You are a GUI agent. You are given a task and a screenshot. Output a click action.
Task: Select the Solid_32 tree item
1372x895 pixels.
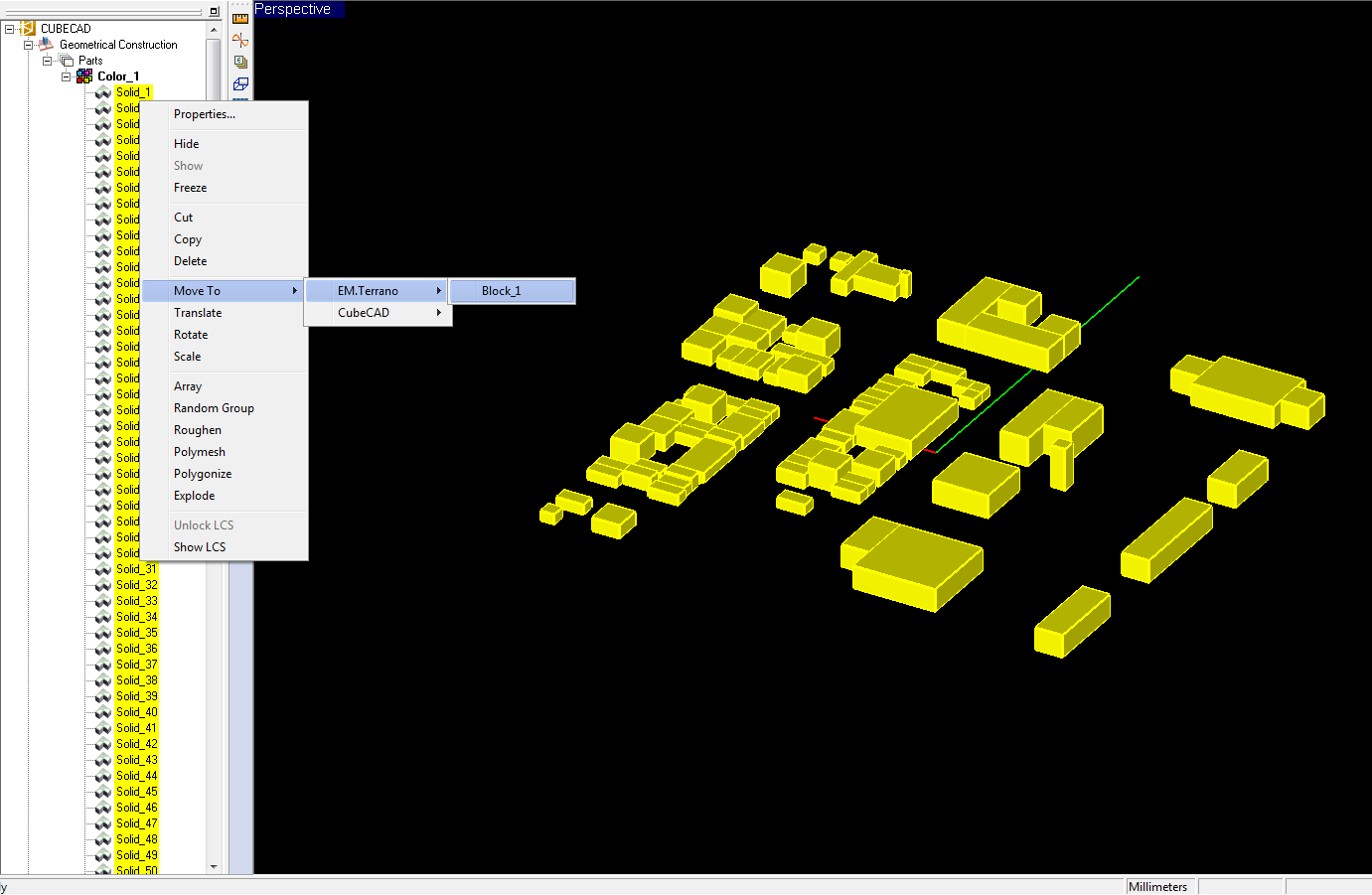coord(136,585)
